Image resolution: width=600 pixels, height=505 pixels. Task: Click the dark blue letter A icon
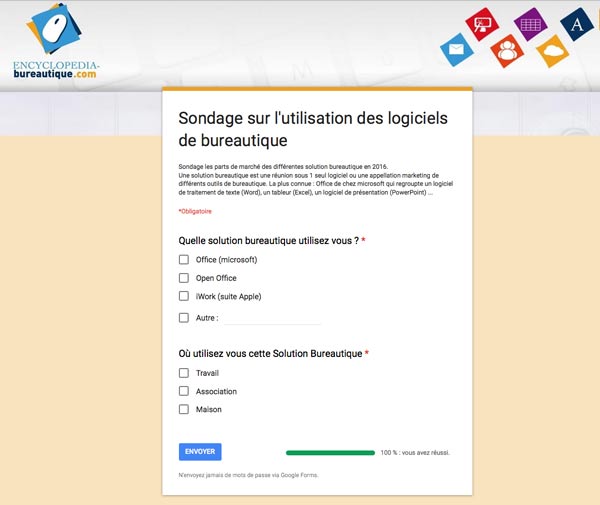(x=577, y=24)
